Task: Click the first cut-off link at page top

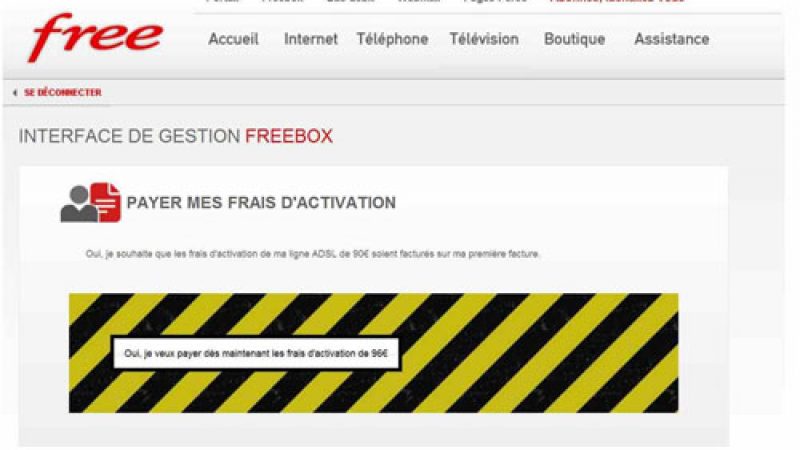Action: (x=223, y=2)
